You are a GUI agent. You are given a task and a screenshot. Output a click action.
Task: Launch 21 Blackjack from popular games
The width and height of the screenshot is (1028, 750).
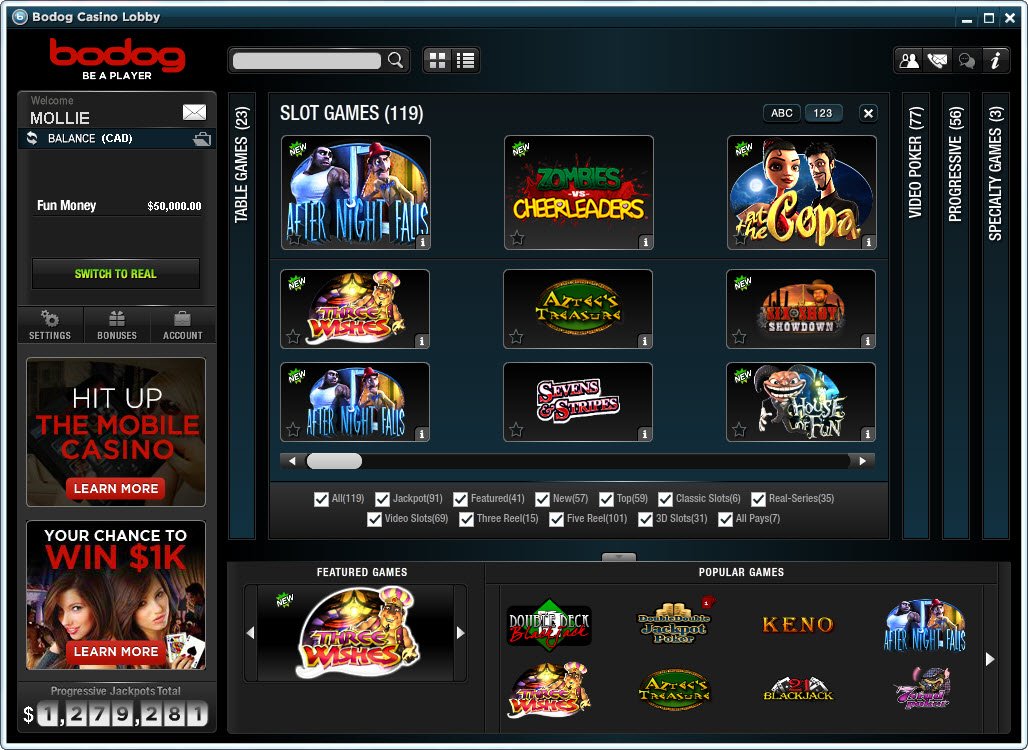(798, 690)
